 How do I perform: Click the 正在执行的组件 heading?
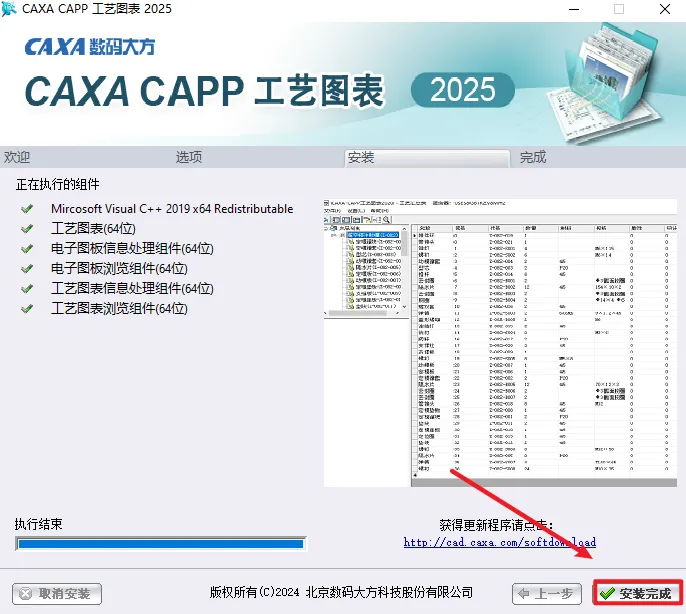coord(58,184)
